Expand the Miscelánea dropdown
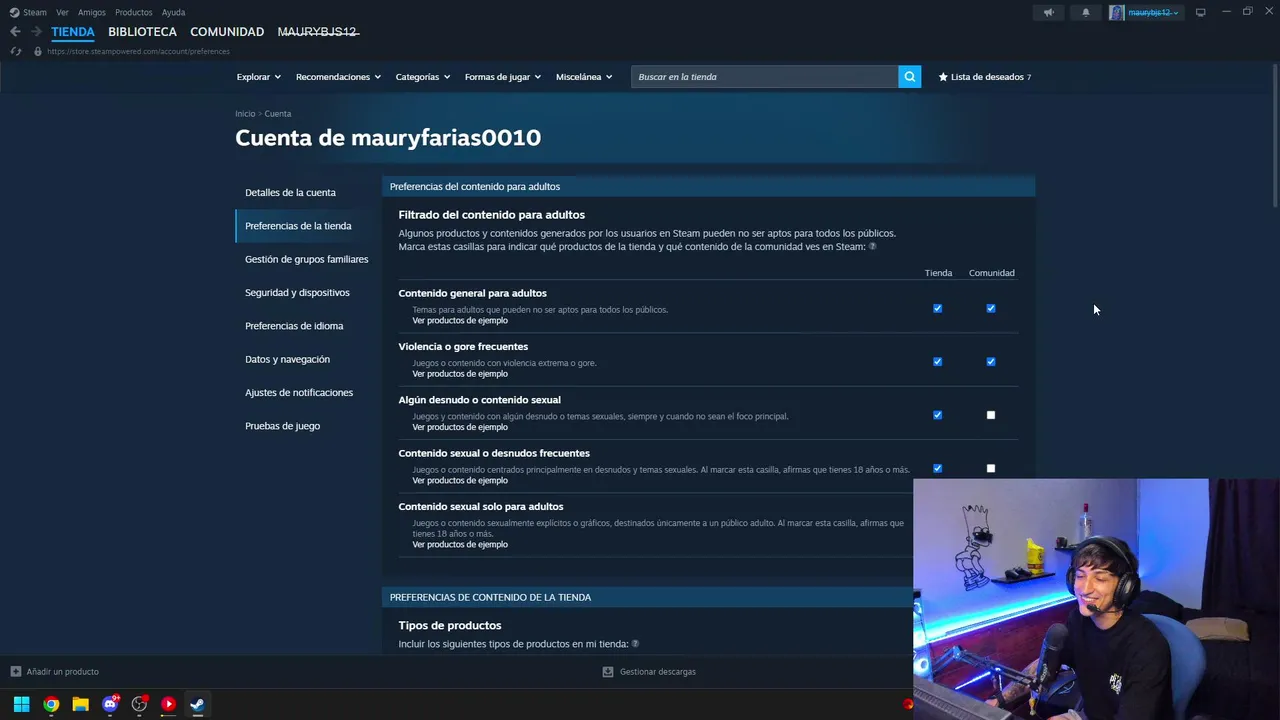The image size is (1280, 720). point(584,77)
